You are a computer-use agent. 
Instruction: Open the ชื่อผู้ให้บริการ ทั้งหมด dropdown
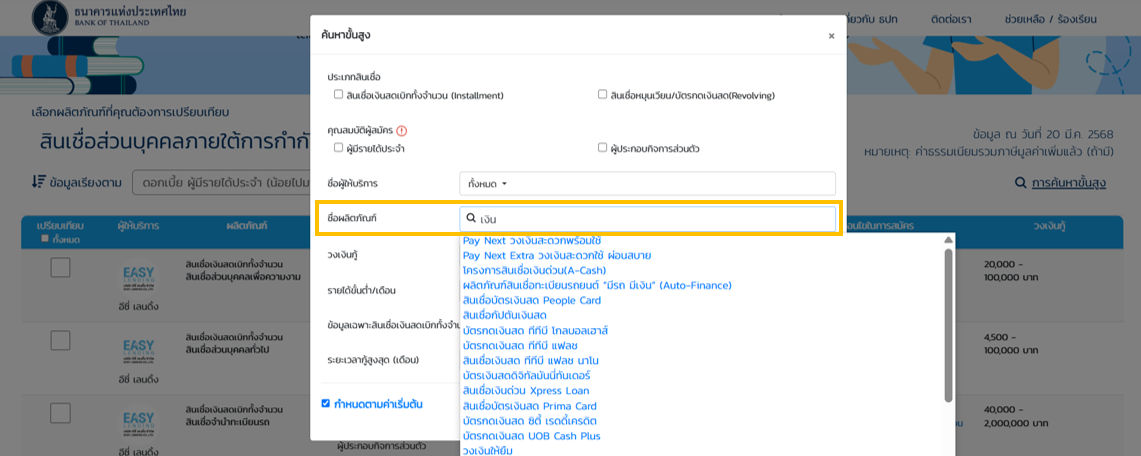click(x=648, y=184)
